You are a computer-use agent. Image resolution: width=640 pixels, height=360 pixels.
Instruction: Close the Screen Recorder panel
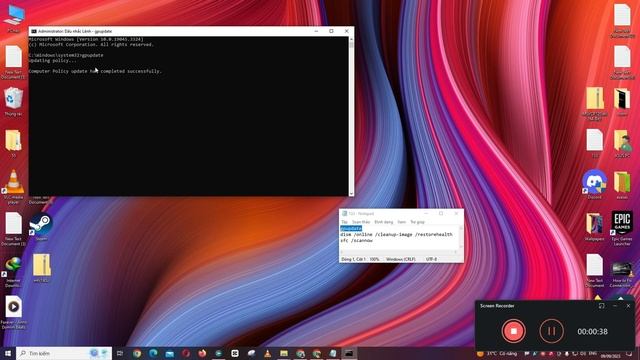(x=629, y=306)
